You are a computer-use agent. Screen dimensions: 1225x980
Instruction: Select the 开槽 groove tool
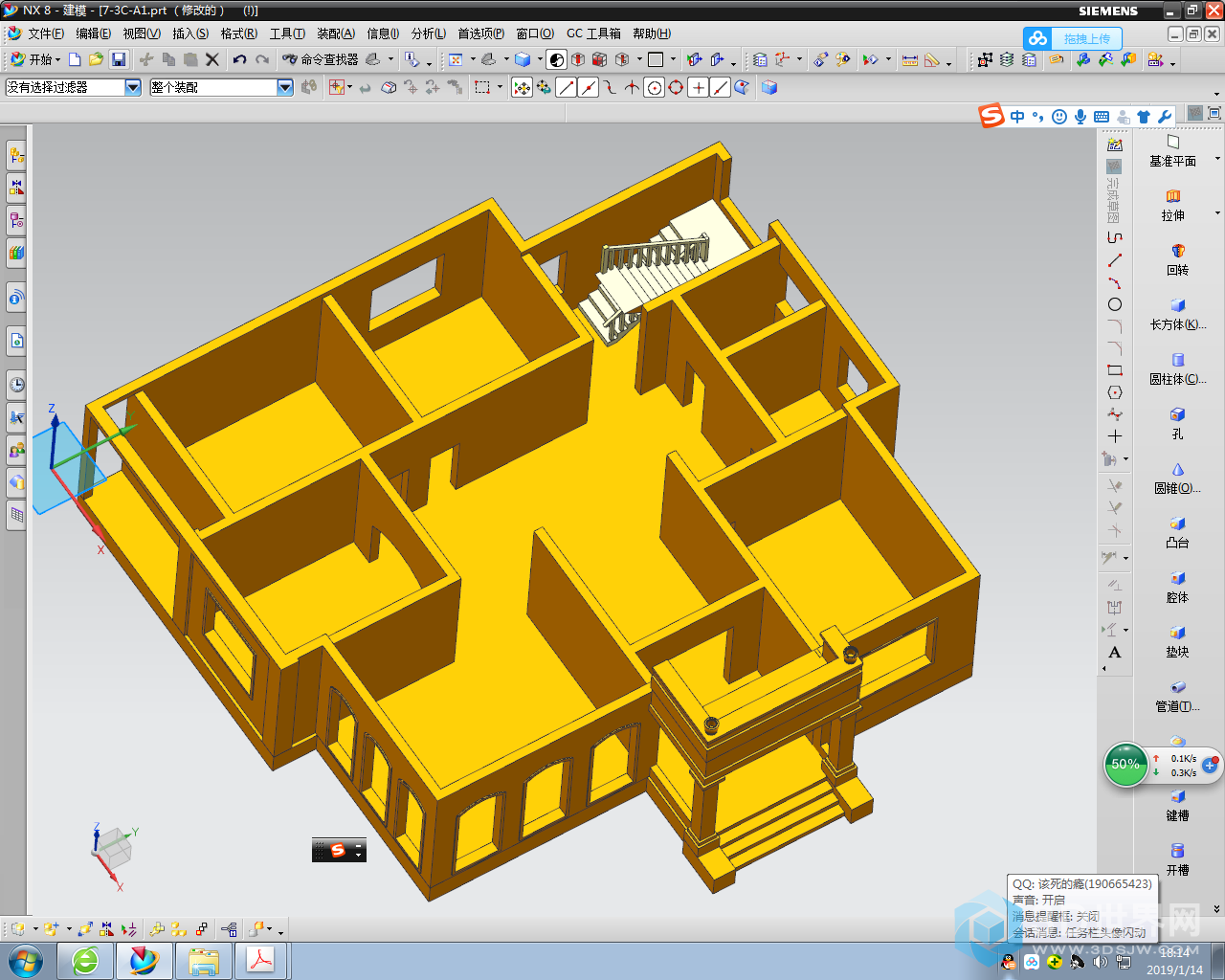pos(1177,860)
